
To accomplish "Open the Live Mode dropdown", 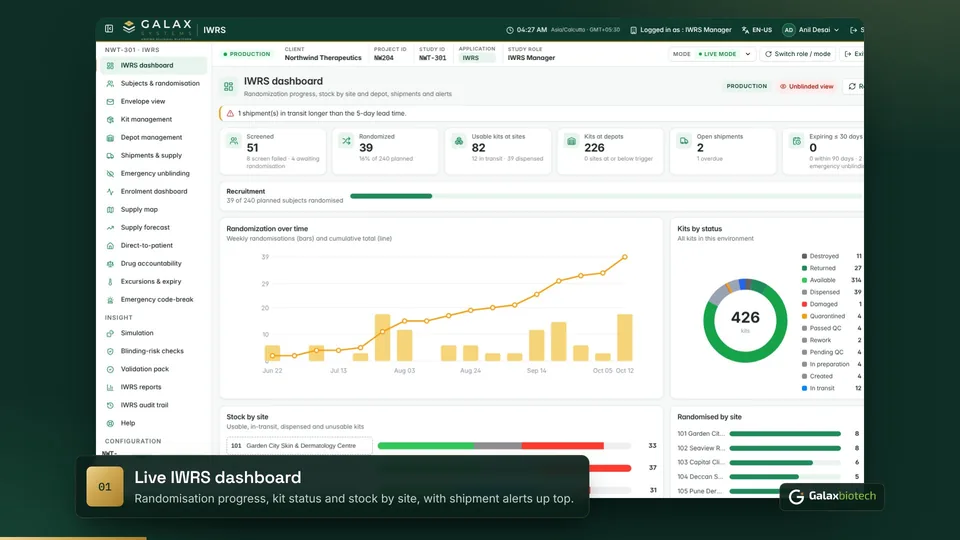I will pyautogui.click(x=713, y=54).
